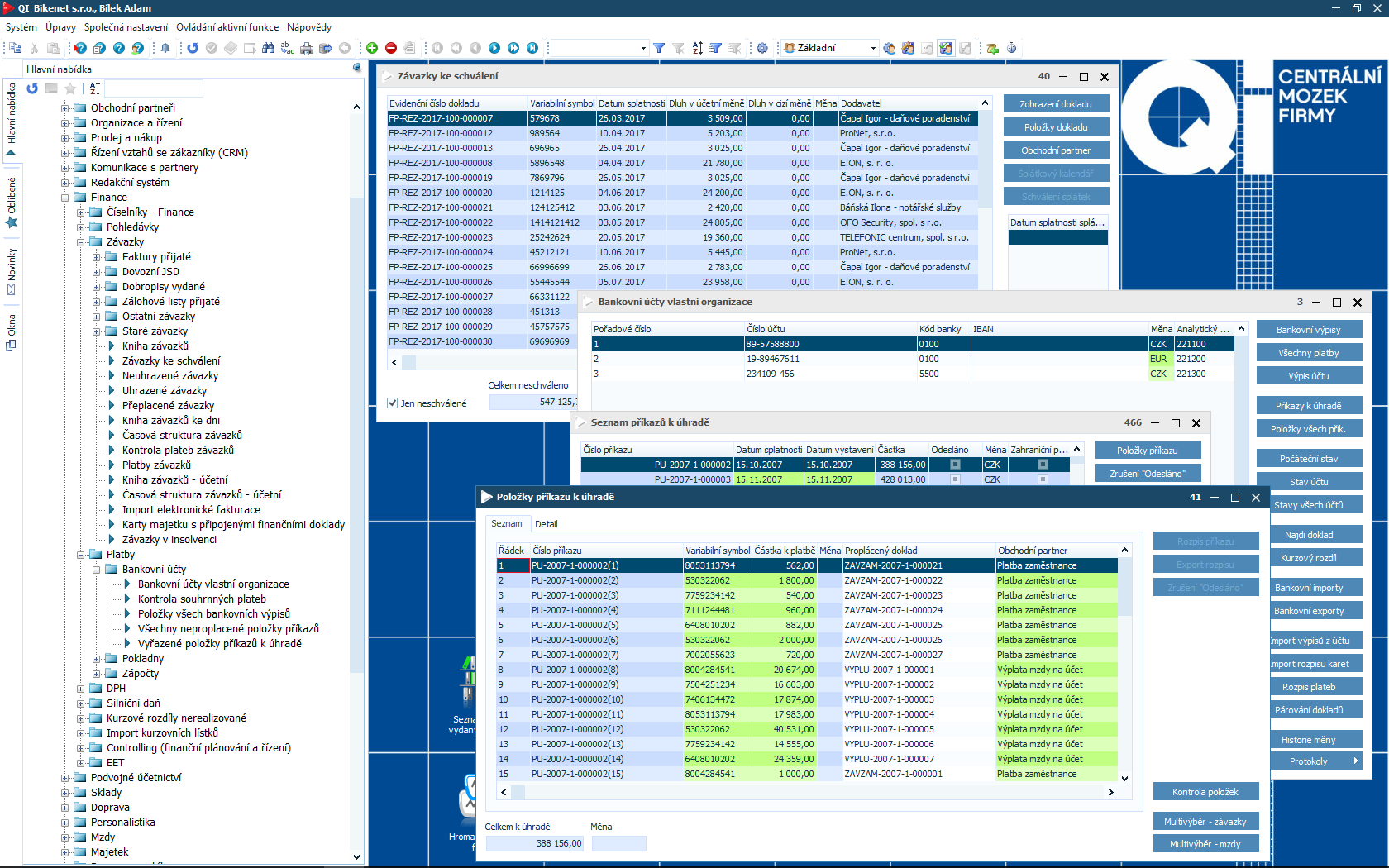Image resolution: width=1389 pixels, height=868 pixels.
Task: Click the green add record icon
Action: [372, 48]
